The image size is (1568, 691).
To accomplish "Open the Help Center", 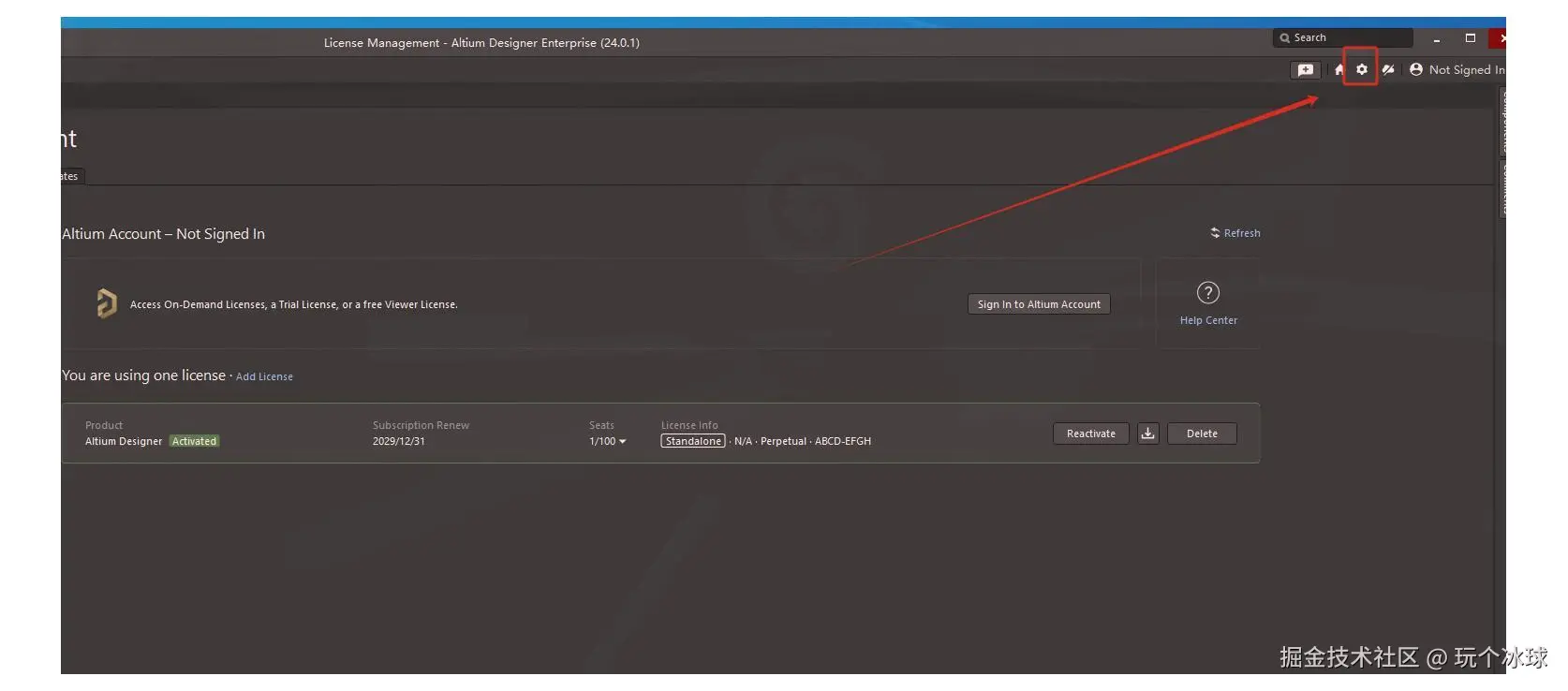I will coord(1208,303).
